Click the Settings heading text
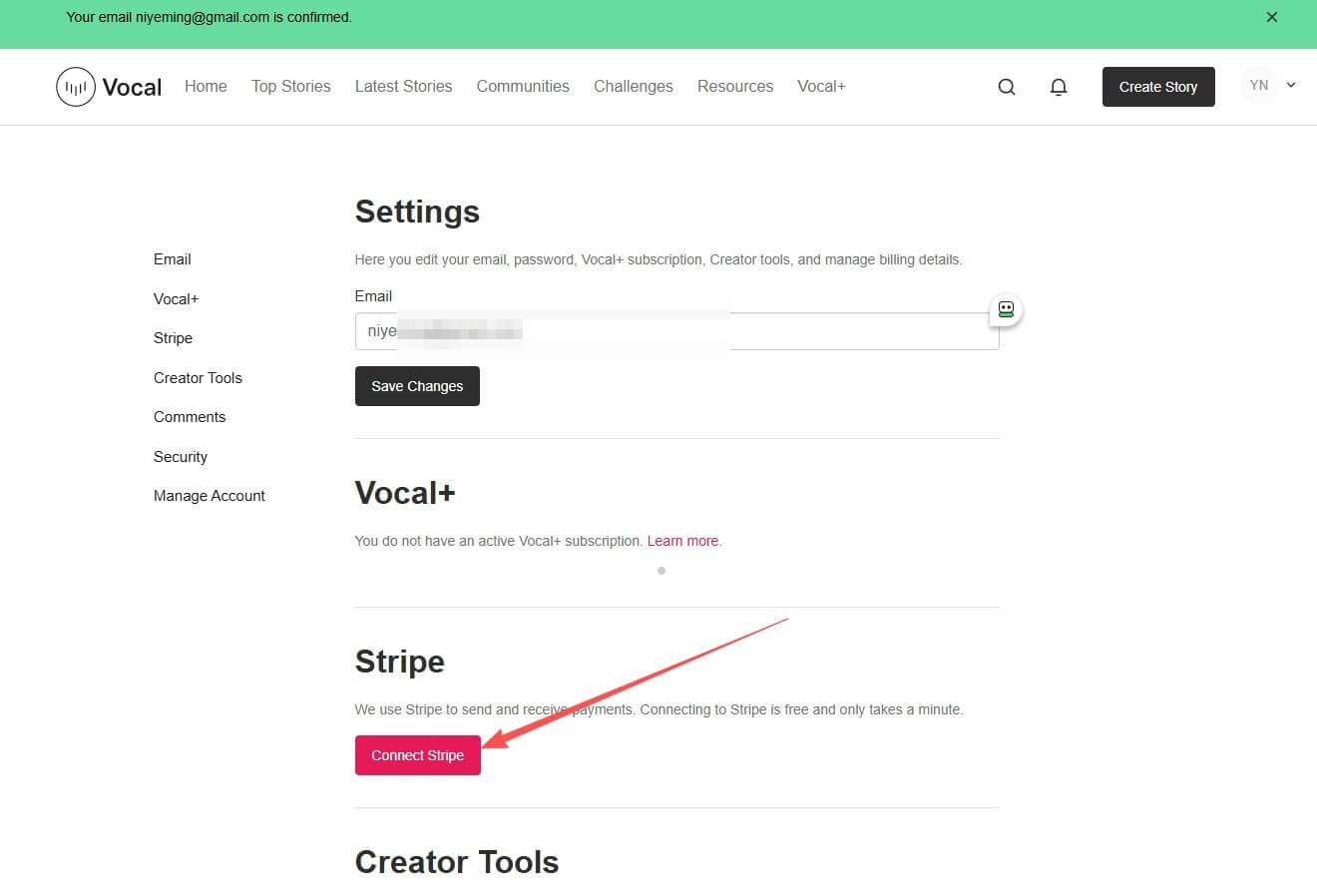 [417, 212]
